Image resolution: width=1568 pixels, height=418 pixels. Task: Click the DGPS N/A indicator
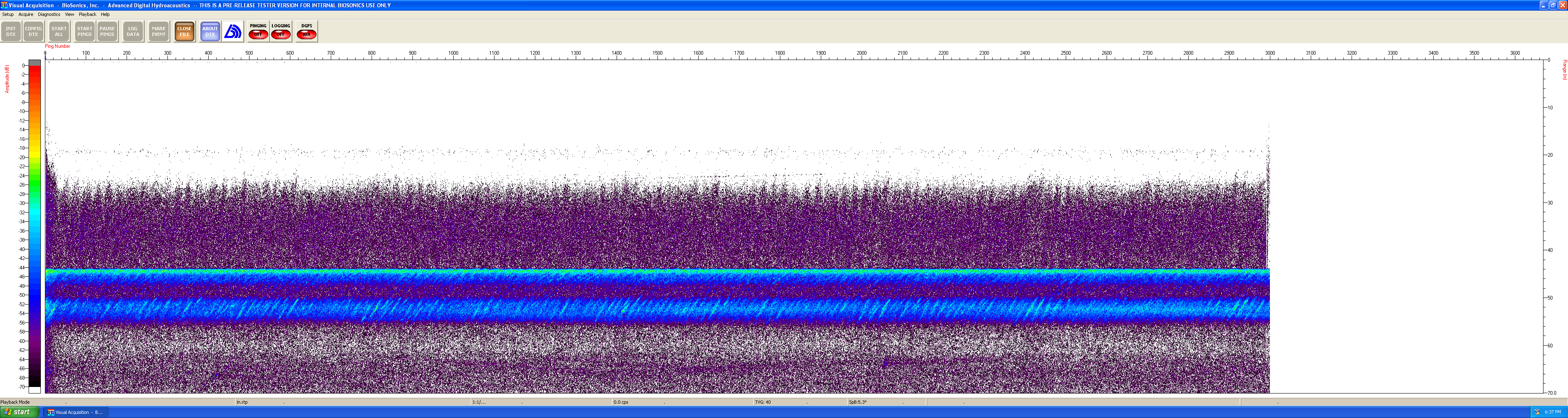point(307,32)
